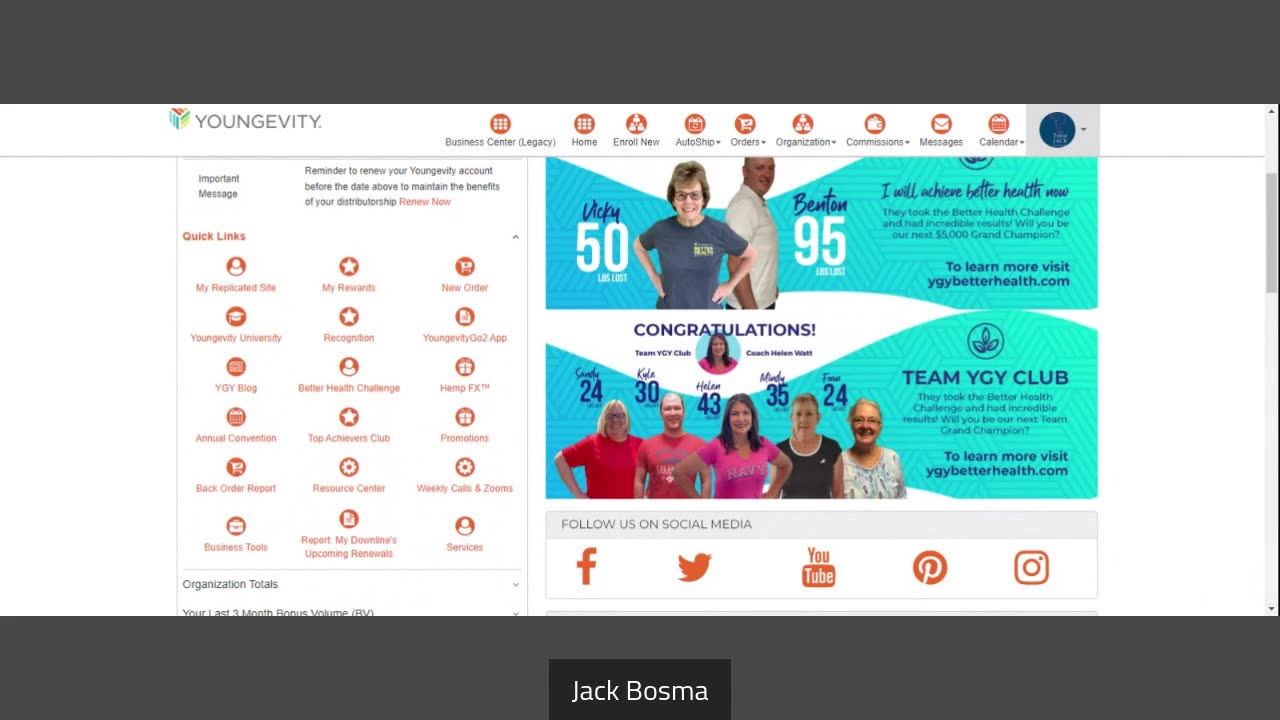The width and height of the screenshot is (1280, 720).
Task: Click the Orders cart icon
Action: click(745, 124)
